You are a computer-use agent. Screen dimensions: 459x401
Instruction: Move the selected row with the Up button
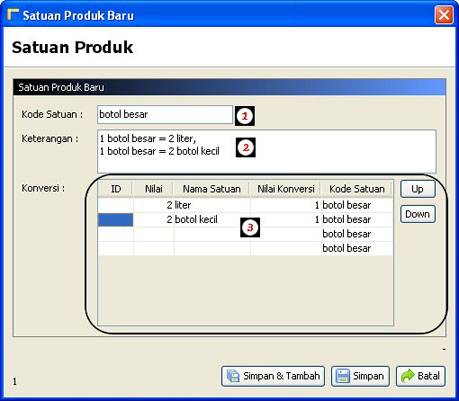(x=418, y=189)
